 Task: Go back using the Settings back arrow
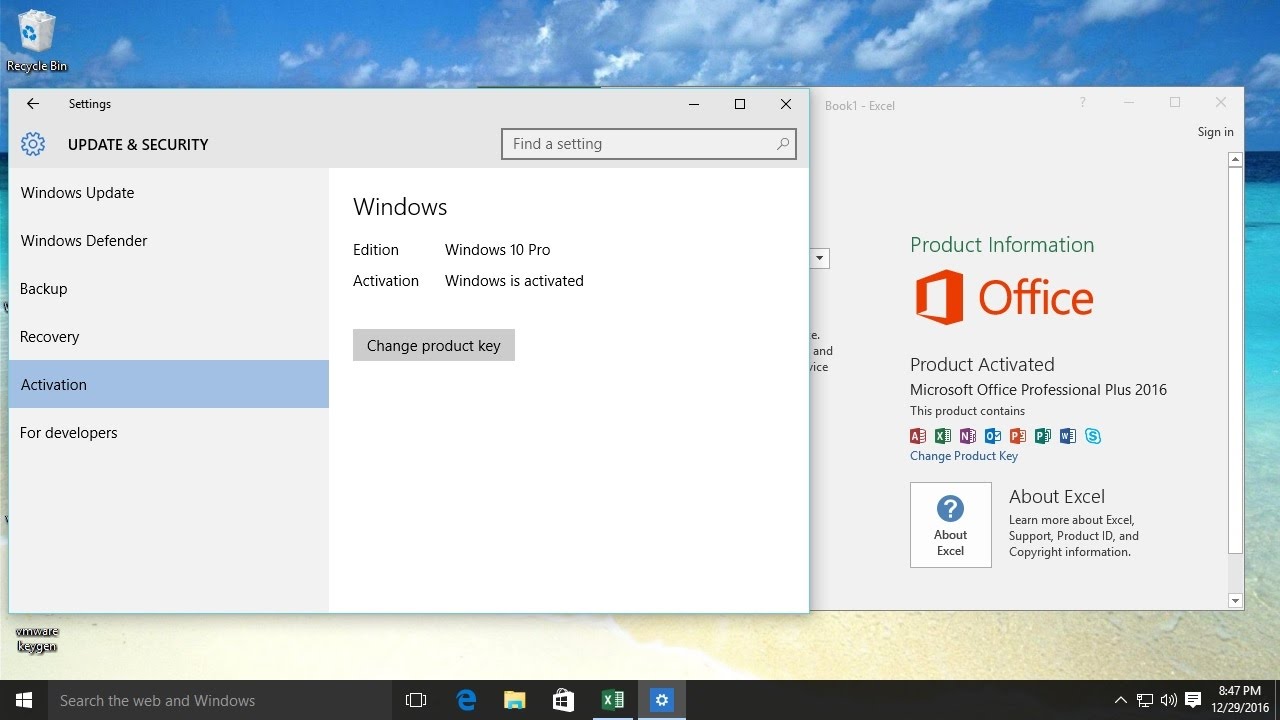(x=33, y=104)
